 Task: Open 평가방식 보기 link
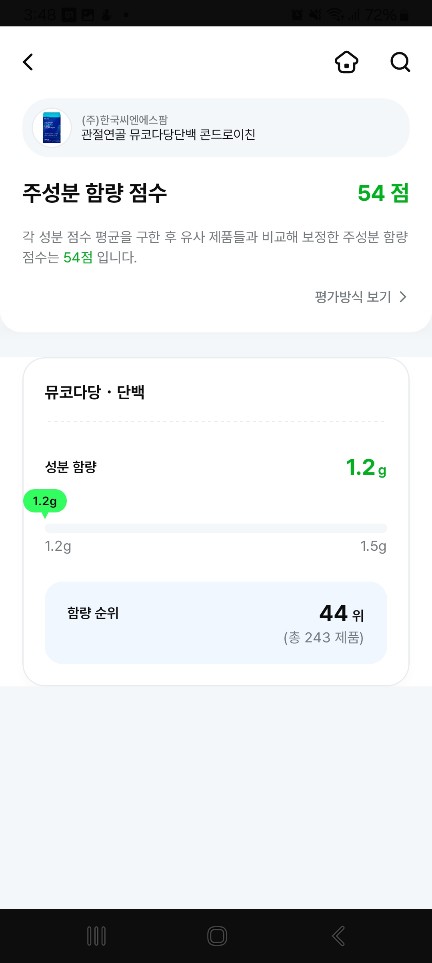pyautogui.click(x=353, y=297)
